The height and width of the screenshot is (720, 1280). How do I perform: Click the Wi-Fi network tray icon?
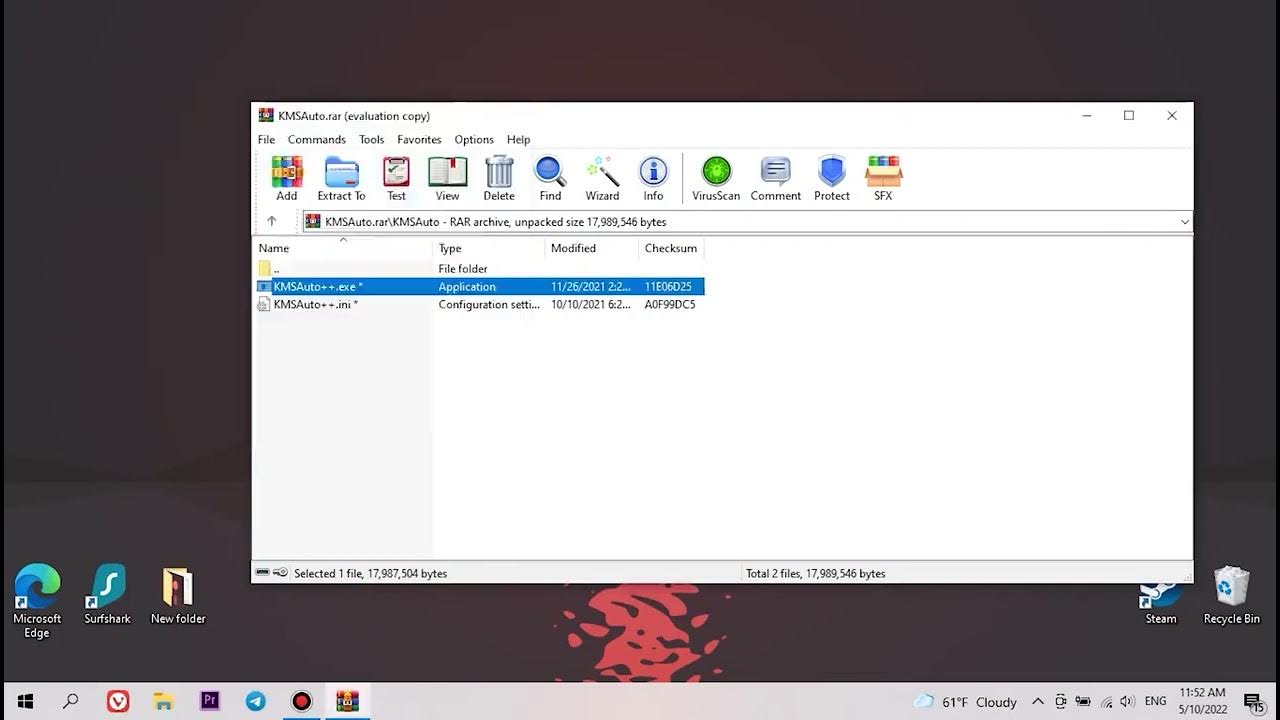tap(1105, 702)
